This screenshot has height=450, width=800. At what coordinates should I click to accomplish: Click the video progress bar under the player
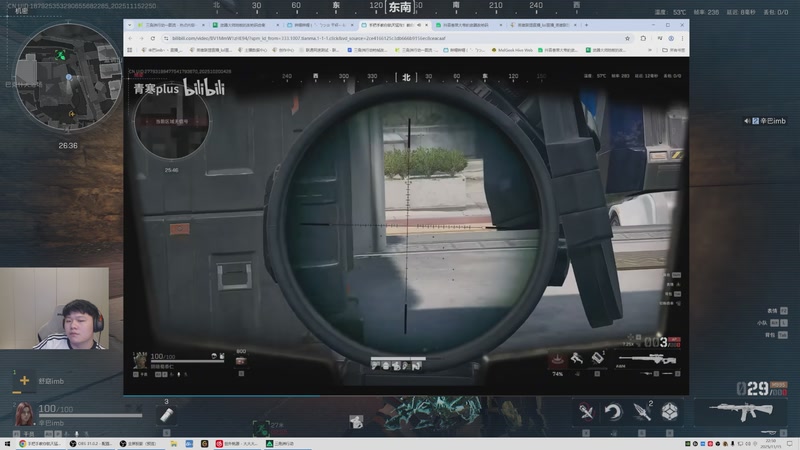tap(406, 395)
